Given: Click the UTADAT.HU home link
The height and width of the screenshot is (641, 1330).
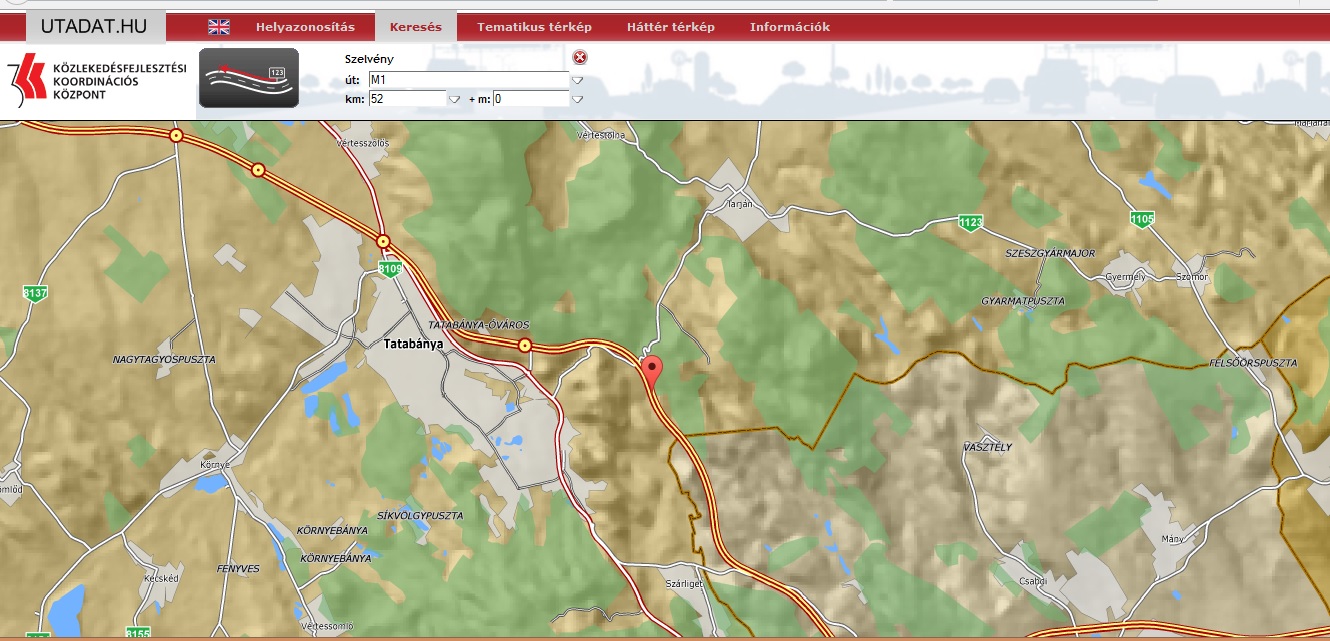Looking at the screenshot, I should (95, 27).
